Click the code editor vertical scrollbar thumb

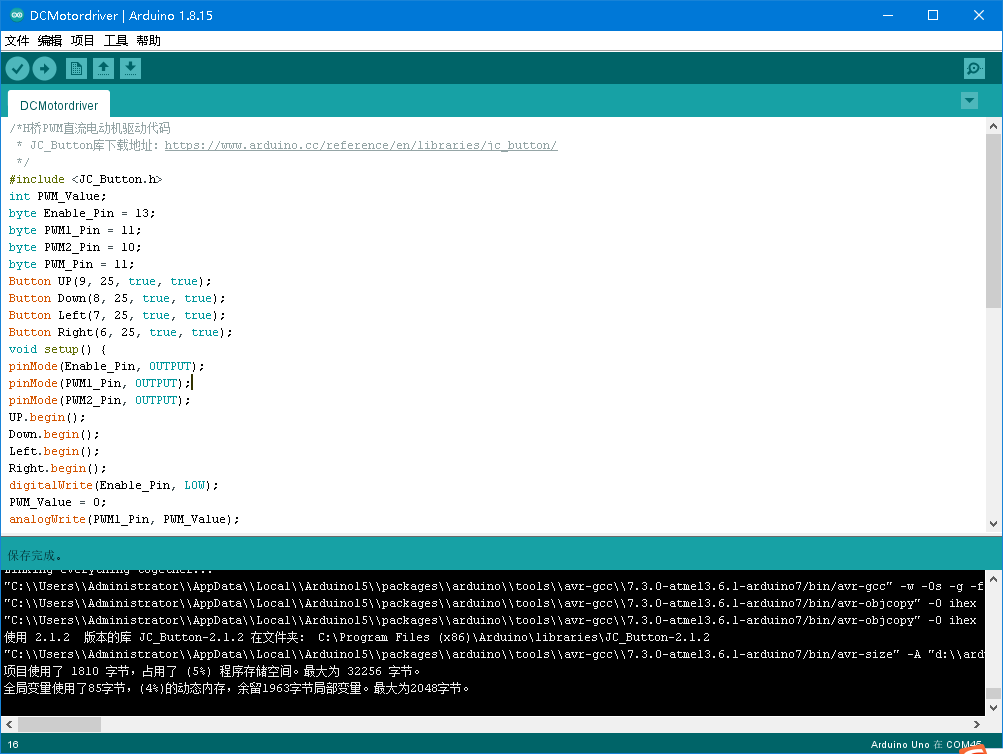(993, 221)
